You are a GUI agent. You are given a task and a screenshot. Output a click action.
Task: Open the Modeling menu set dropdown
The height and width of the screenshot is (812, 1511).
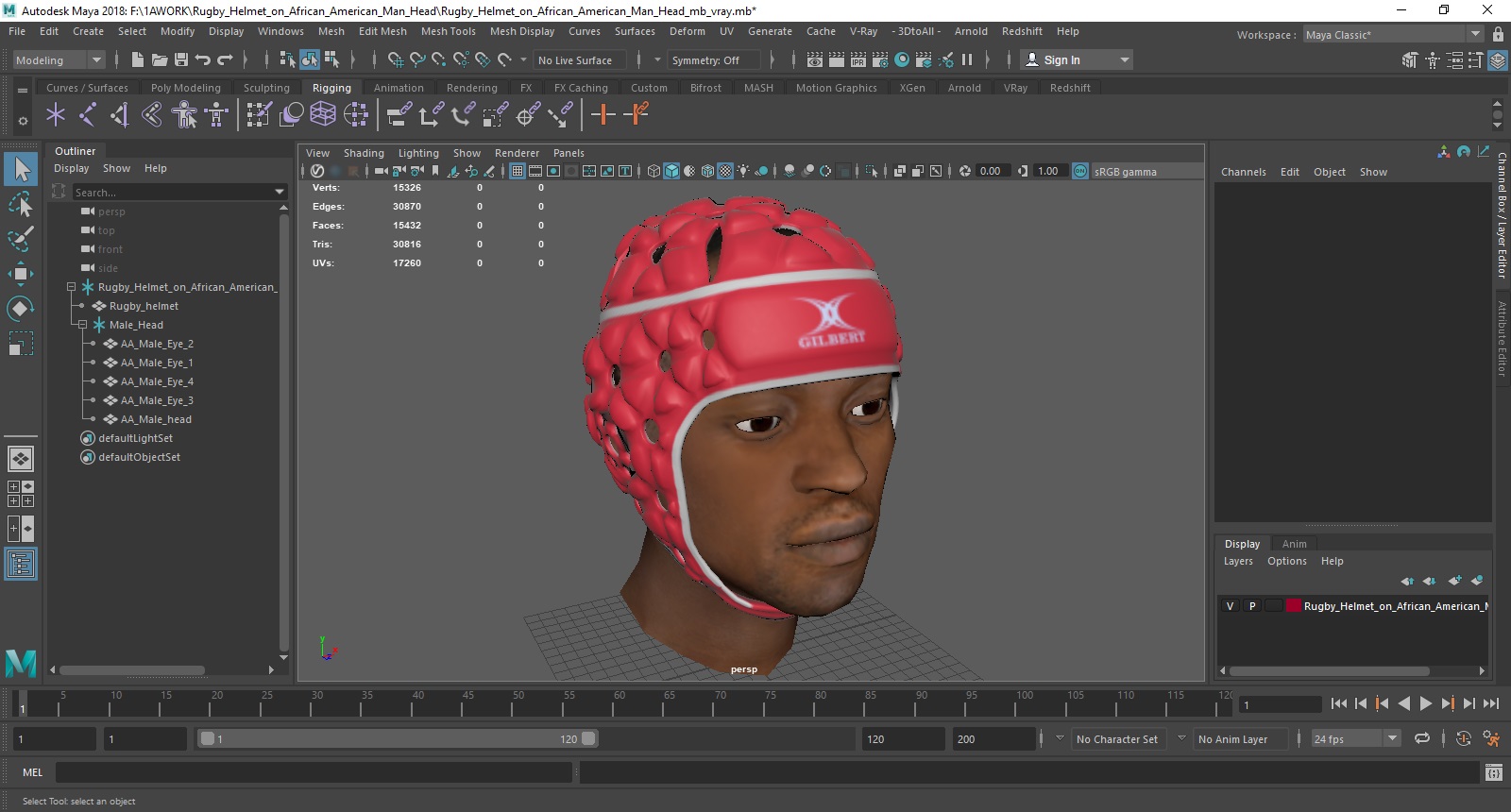(x=59, y=59)
